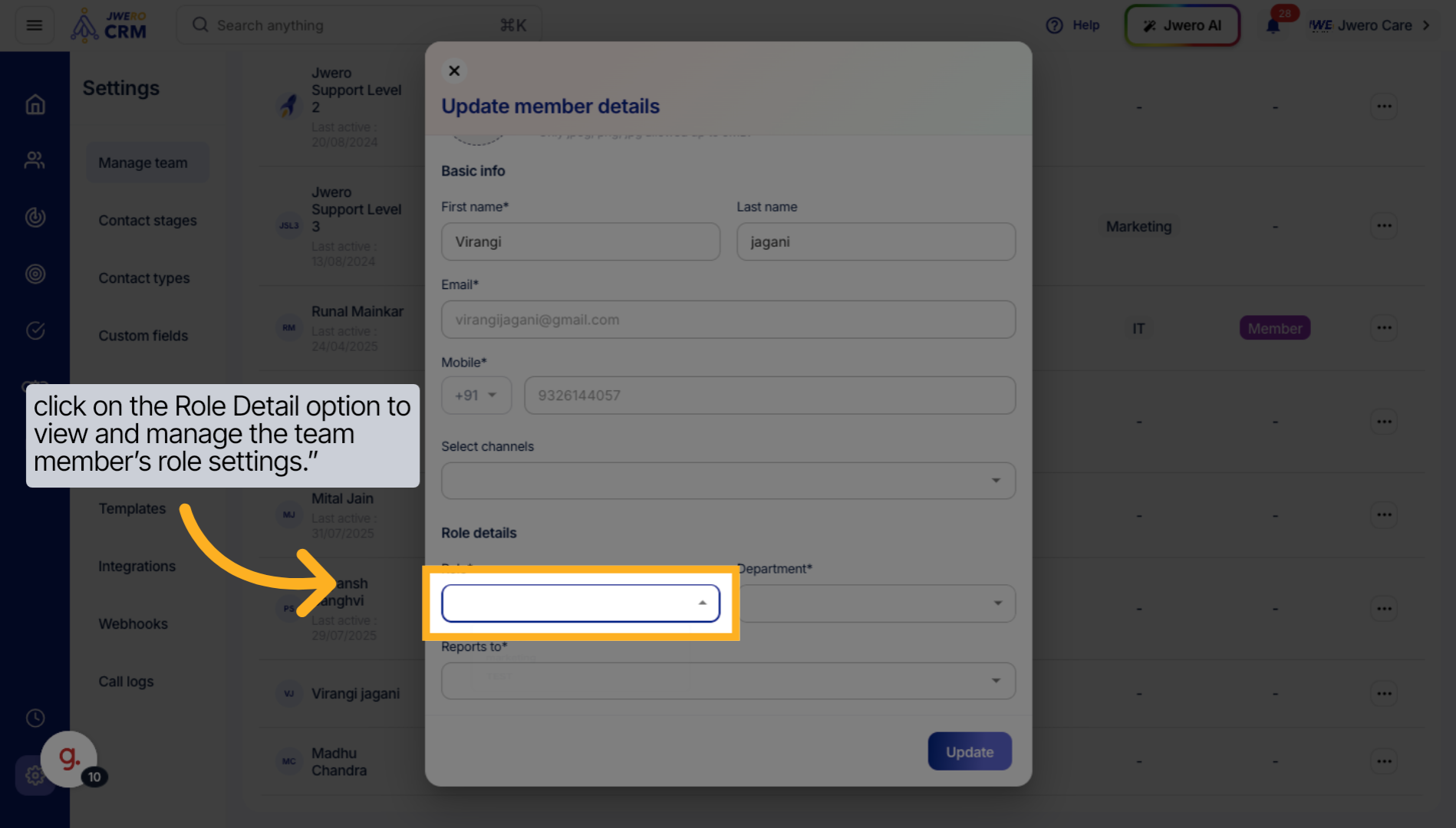Click the hamburger menu icon
Image resolution: width=1456 pixels, height=828 pixels.
click(35, 25)
